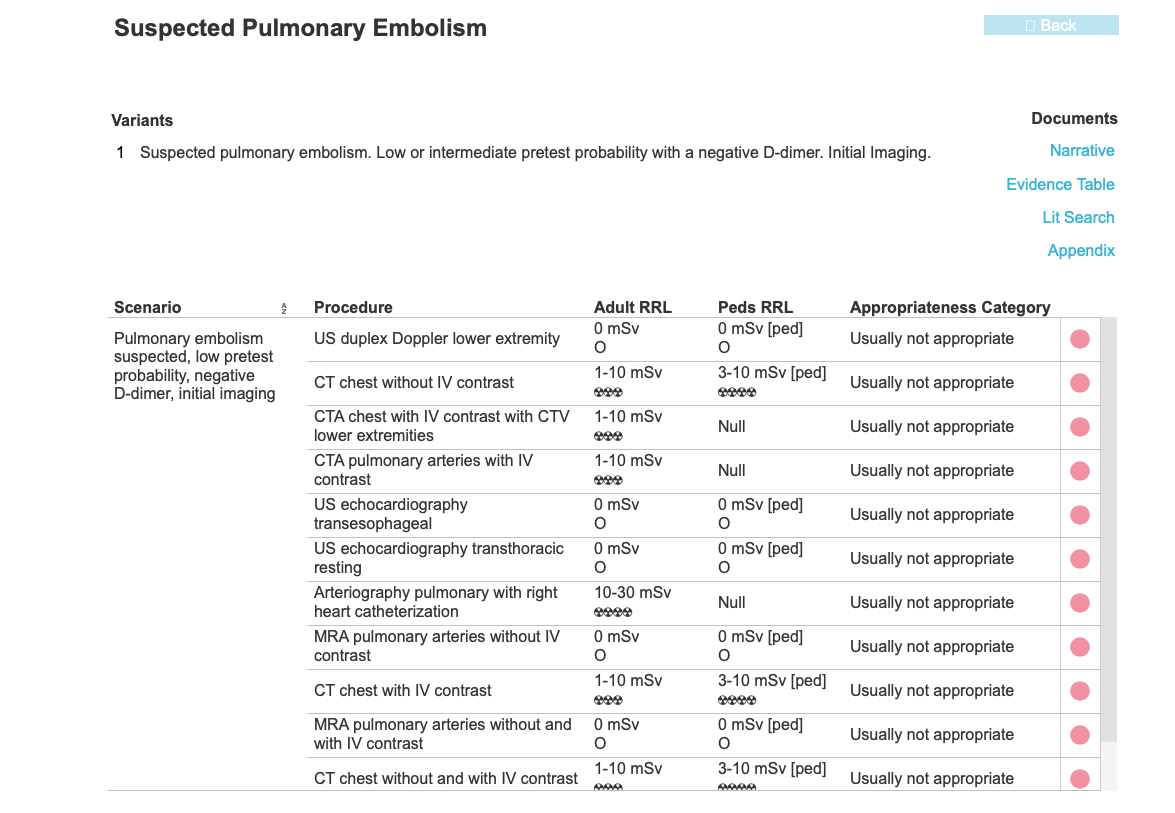Click the pink circle for CT chest without IV contrast
The width and height of the screenshot is (1175, 813).
1080,383
